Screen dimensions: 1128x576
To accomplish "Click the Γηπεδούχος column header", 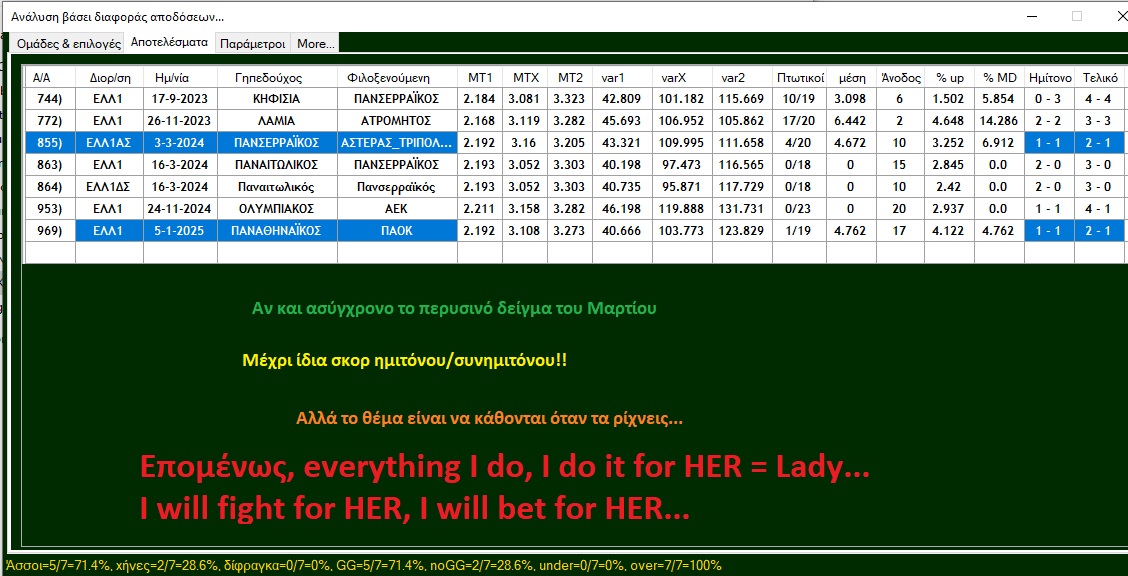I will point(276,78).
